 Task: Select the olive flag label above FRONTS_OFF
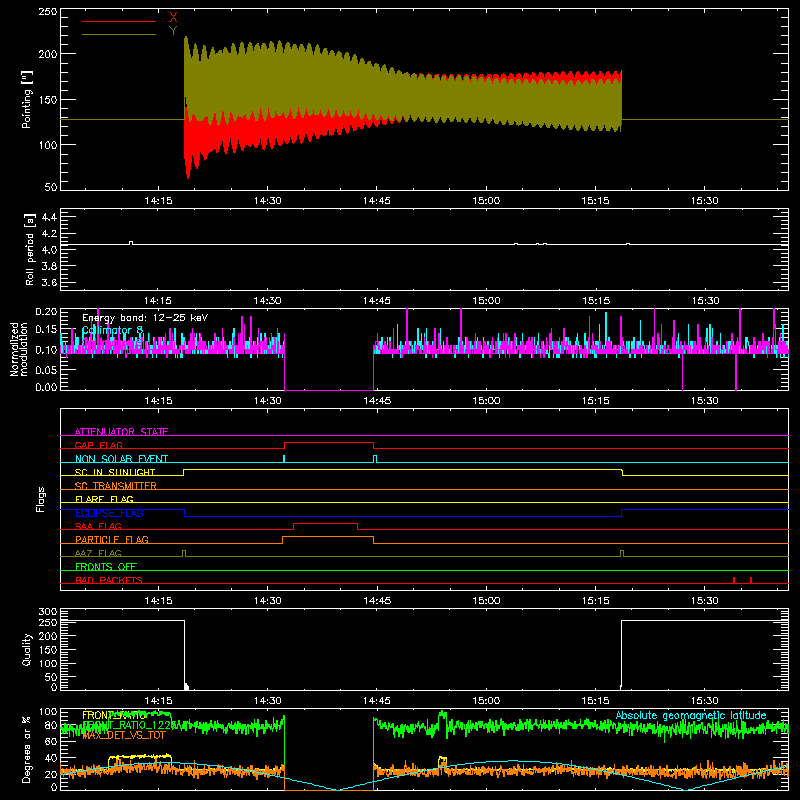click(98, 553)
